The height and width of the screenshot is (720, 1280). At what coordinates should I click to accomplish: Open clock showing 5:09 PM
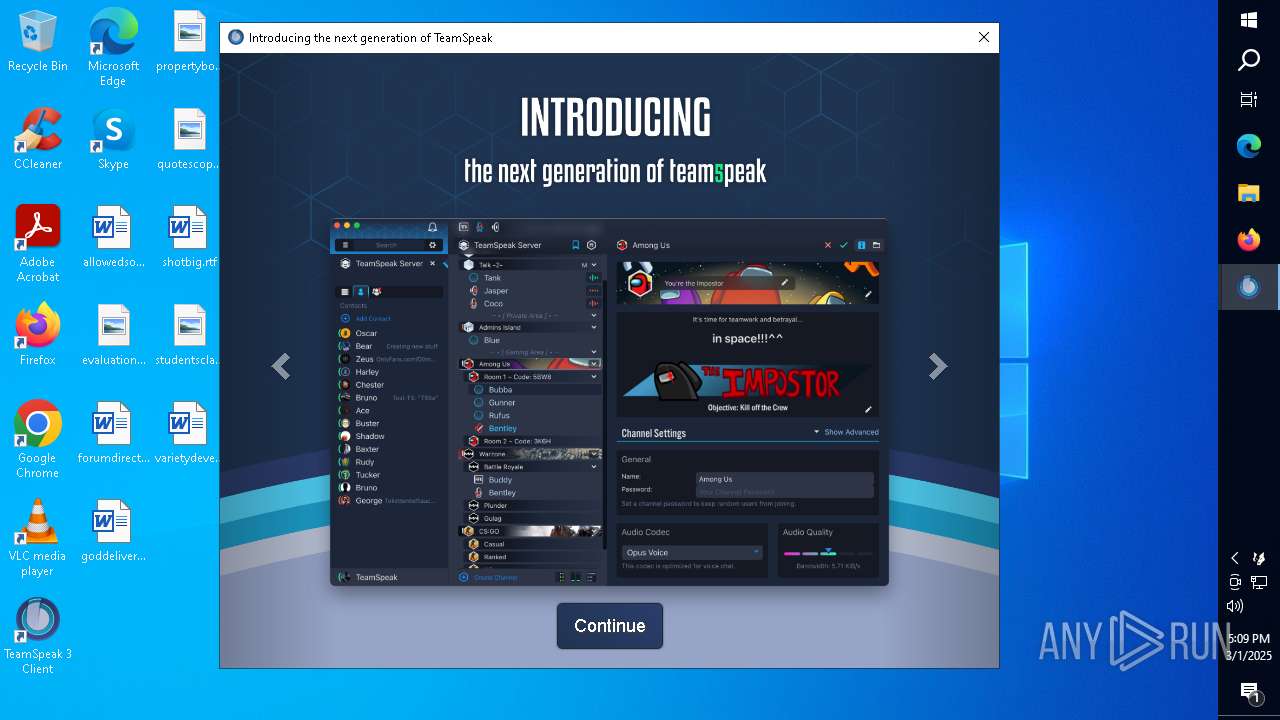[1248, 647]
